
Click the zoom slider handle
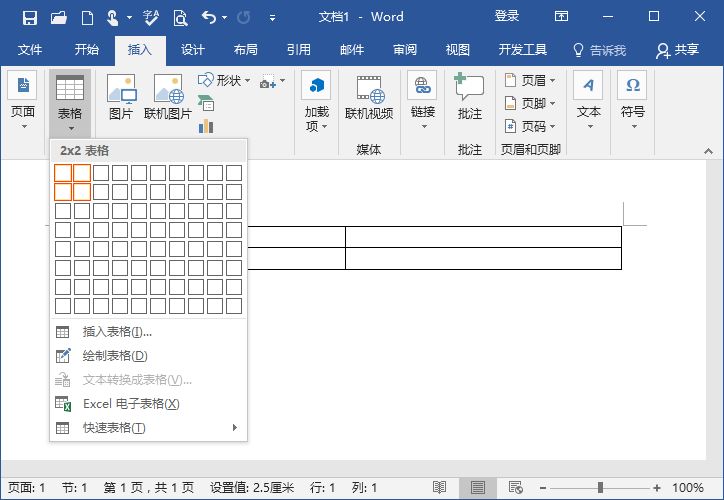(x=600, y=488)
